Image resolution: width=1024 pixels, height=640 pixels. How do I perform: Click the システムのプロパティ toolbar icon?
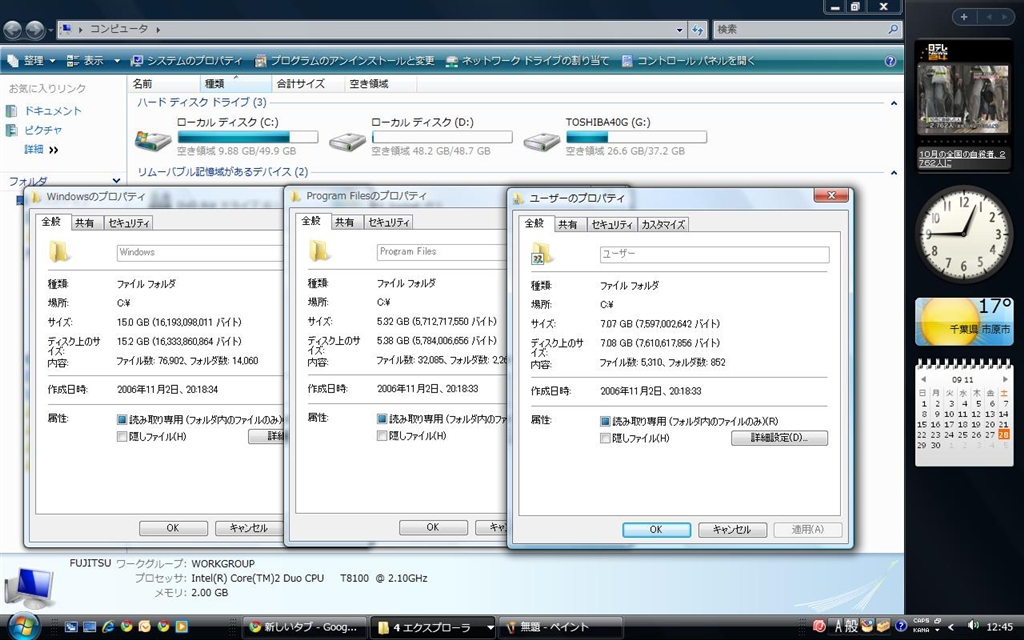pyautogui.click(x=136, y=61)
